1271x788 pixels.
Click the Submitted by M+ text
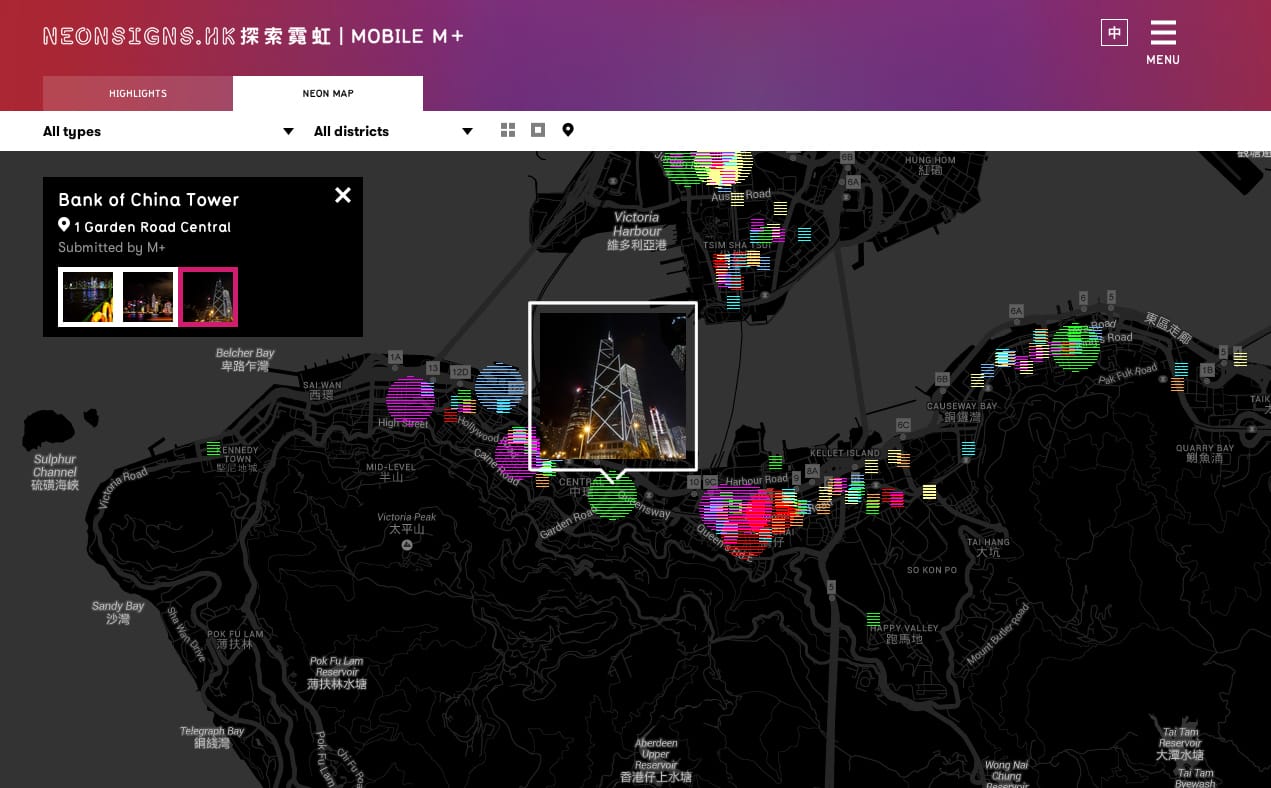coord(112,247)
